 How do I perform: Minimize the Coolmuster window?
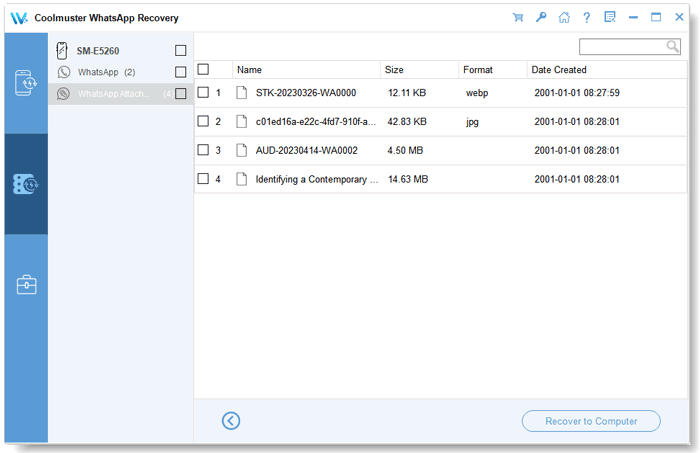pos(633,17)
